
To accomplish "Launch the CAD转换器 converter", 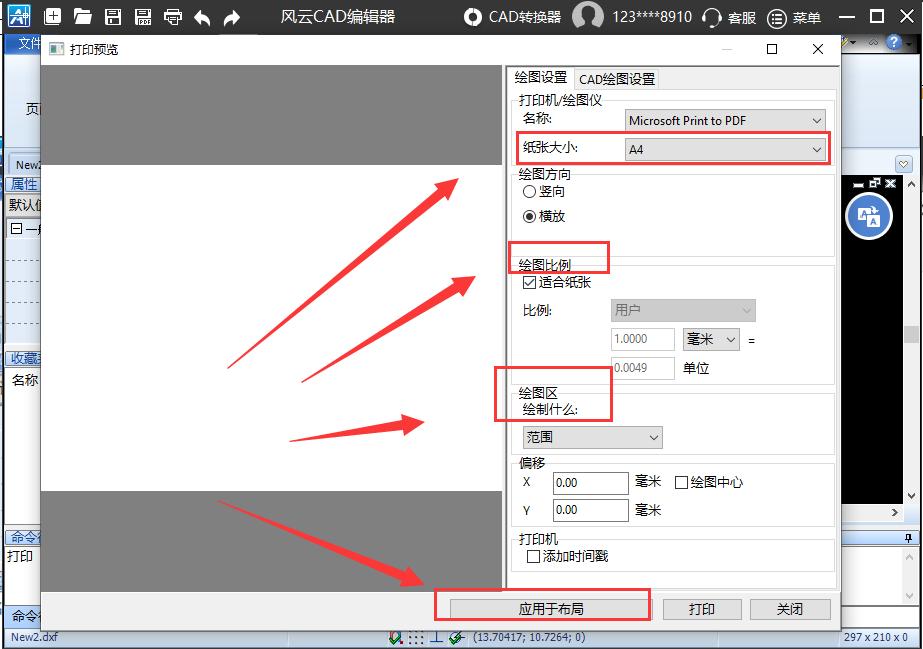I will coord(525,16).
